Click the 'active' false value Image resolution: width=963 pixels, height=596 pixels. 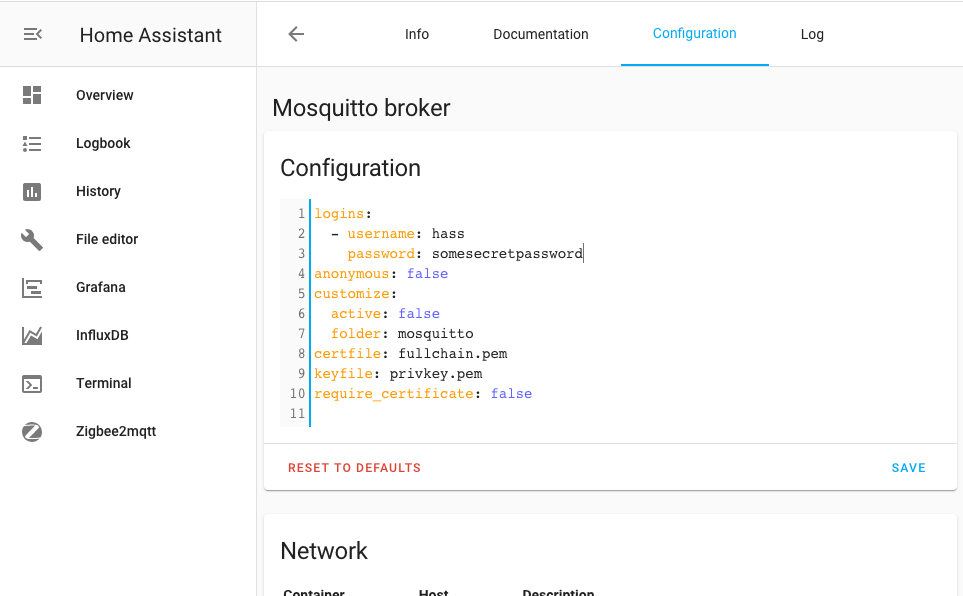[419, 313]
